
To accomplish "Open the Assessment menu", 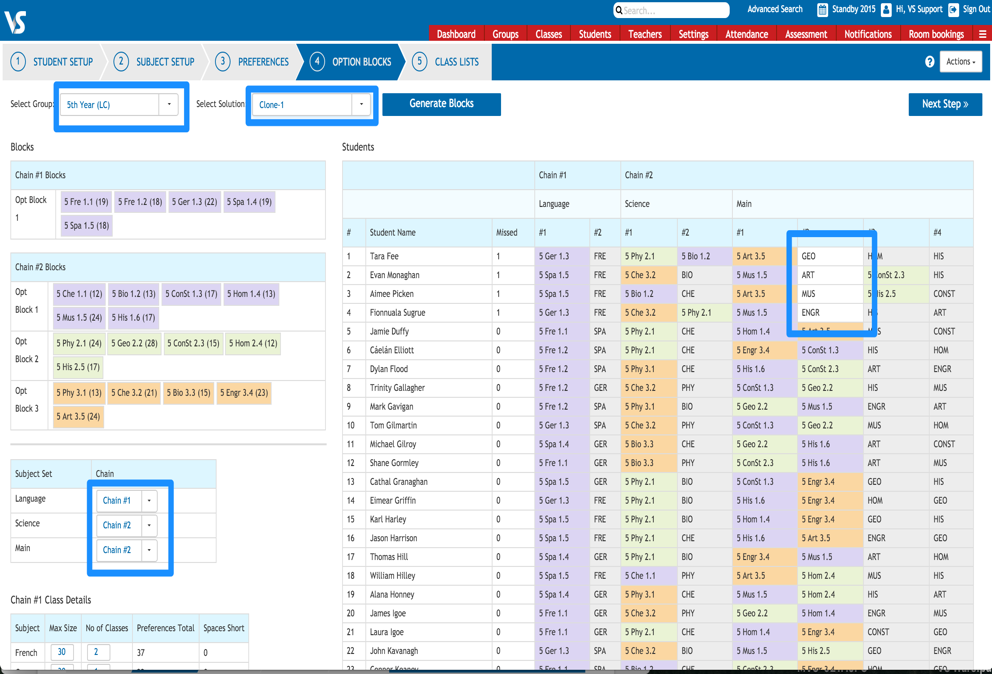I will (806, 34).
